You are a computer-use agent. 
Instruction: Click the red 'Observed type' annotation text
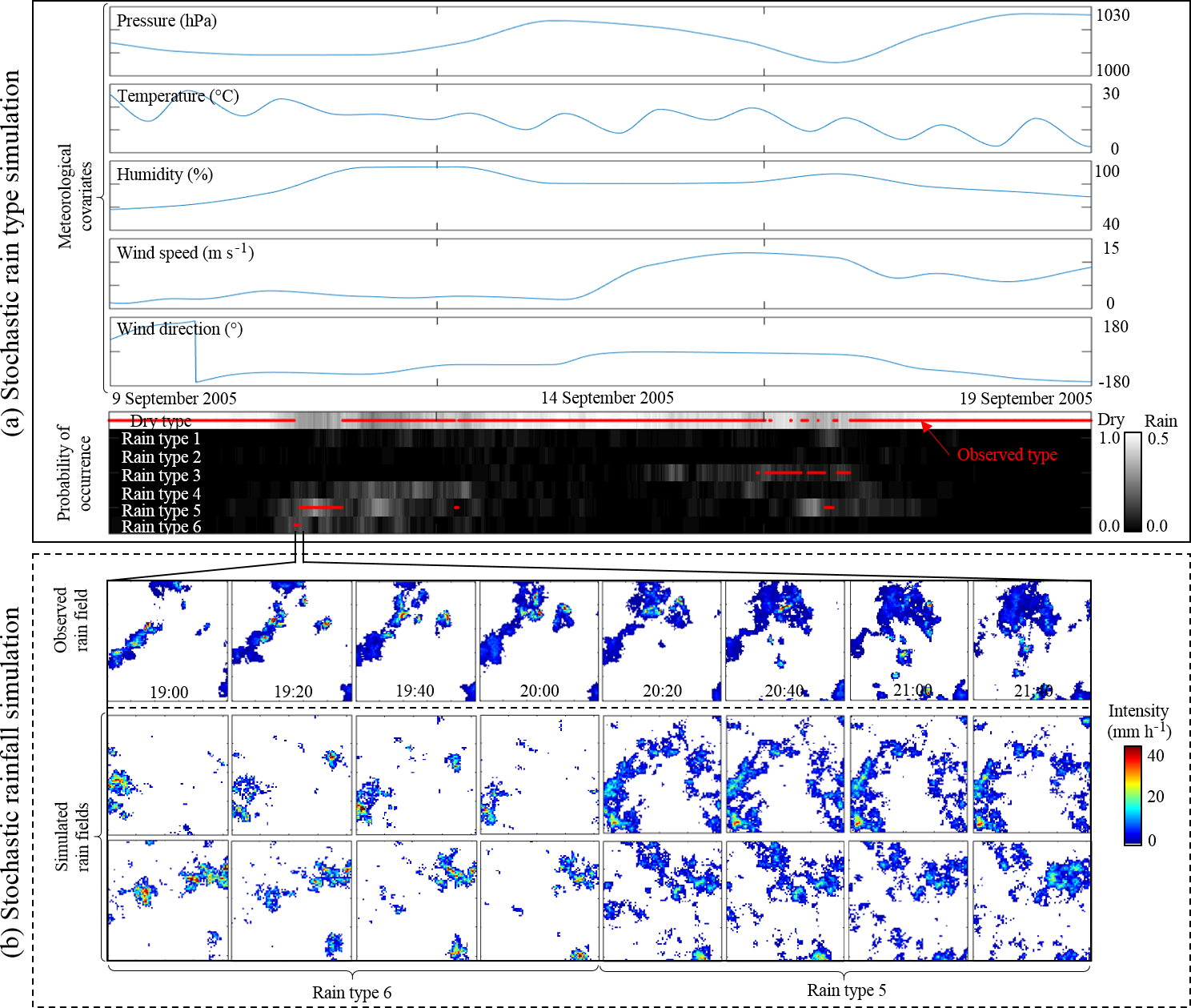(x=1007, y=455)
